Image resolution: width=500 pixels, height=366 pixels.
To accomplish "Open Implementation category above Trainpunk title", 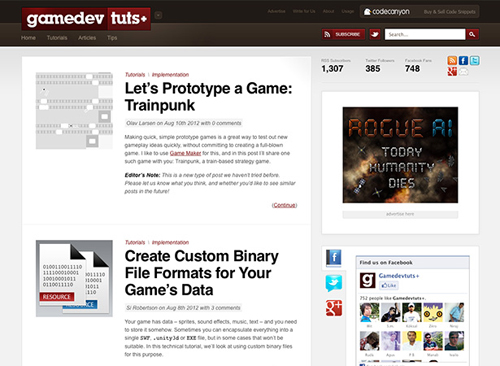I will pyautogui.click(x=170, y=75).
